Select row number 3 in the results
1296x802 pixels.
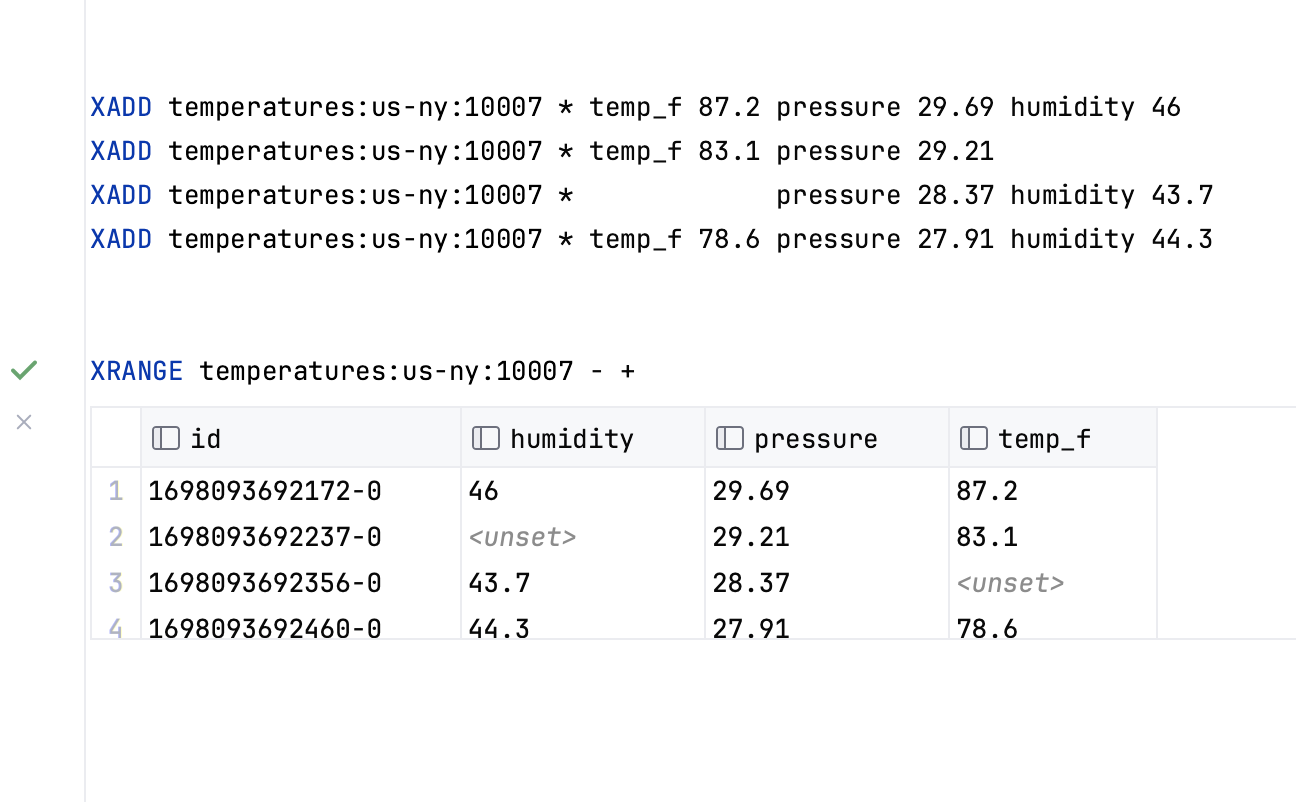point(115,583)
